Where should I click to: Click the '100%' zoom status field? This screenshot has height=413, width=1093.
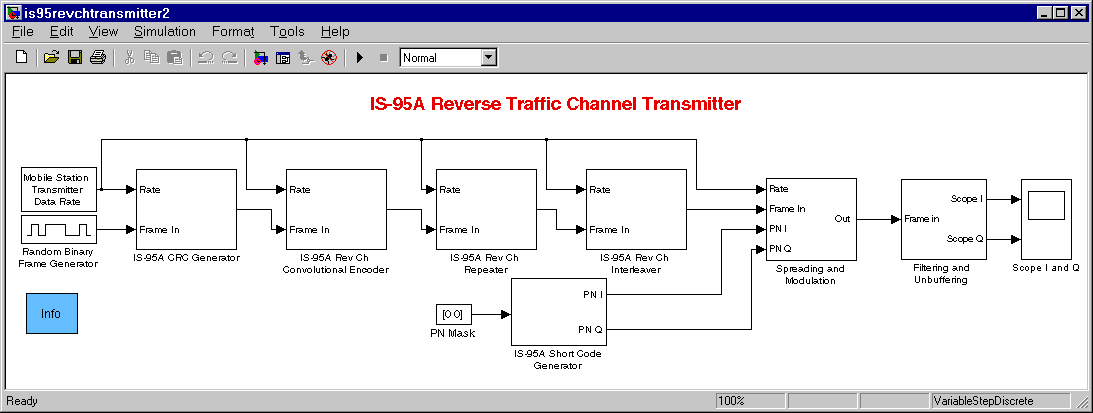click(751, 401)
